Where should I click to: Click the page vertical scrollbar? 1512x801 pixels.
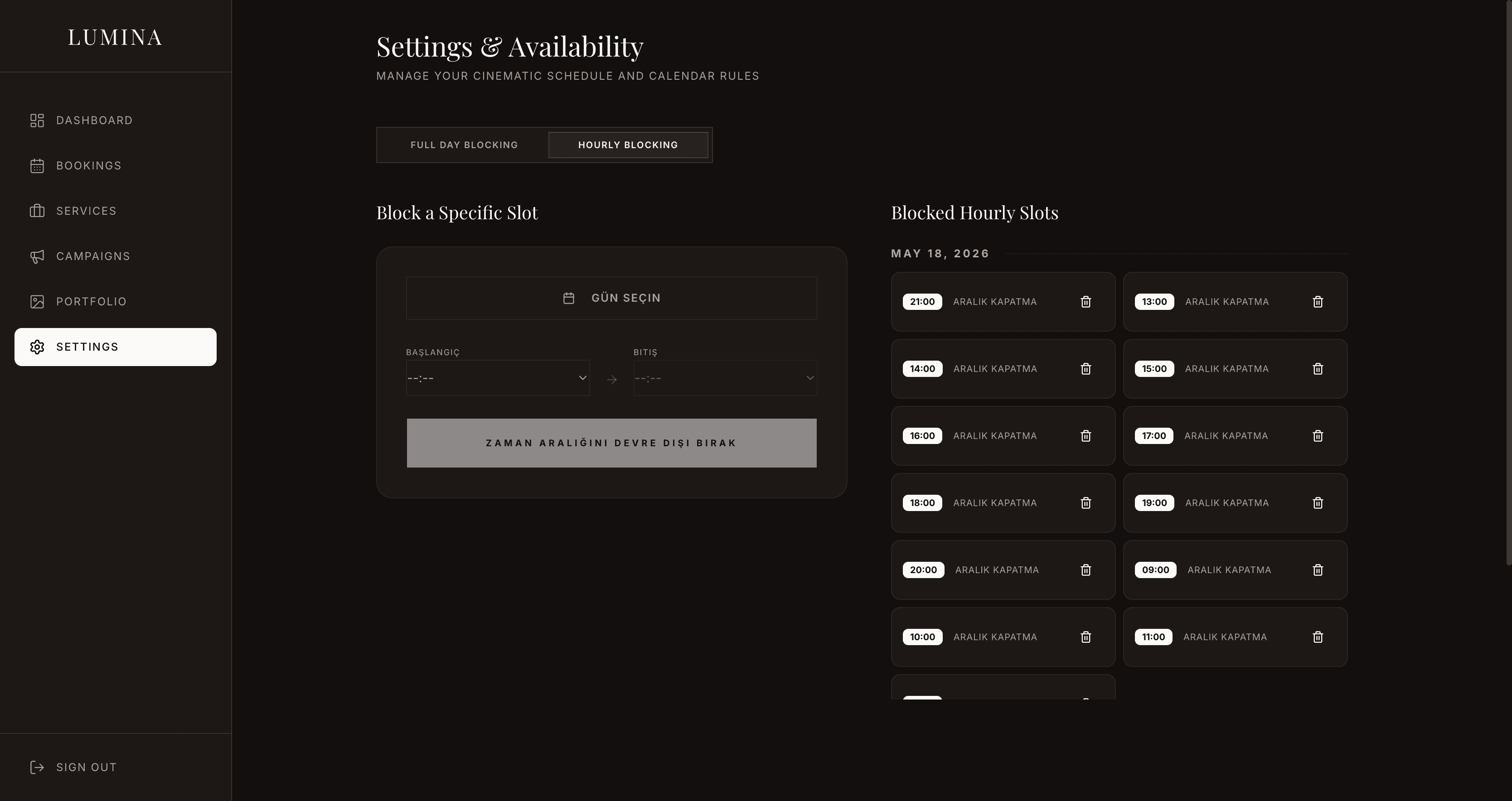click(1508, 282)
